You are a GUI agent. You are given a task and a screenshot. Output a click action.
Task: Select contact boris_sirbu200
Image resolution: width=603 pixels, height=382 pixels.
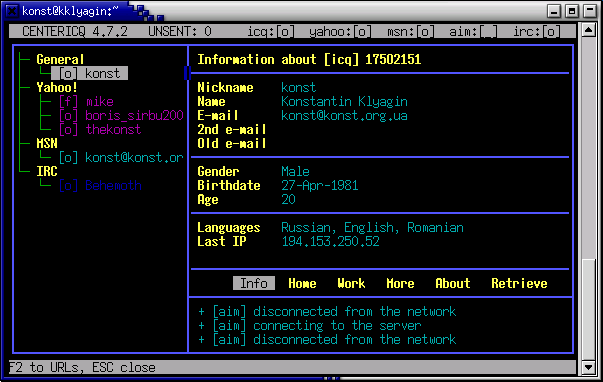click(x=121, y=115)
